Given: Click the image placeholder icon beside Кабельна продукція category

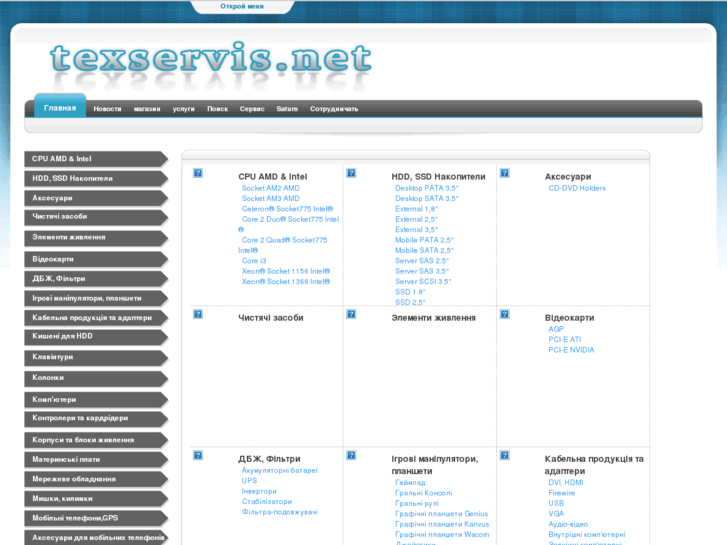Looking at the screenshot, I should pos(505,455).
